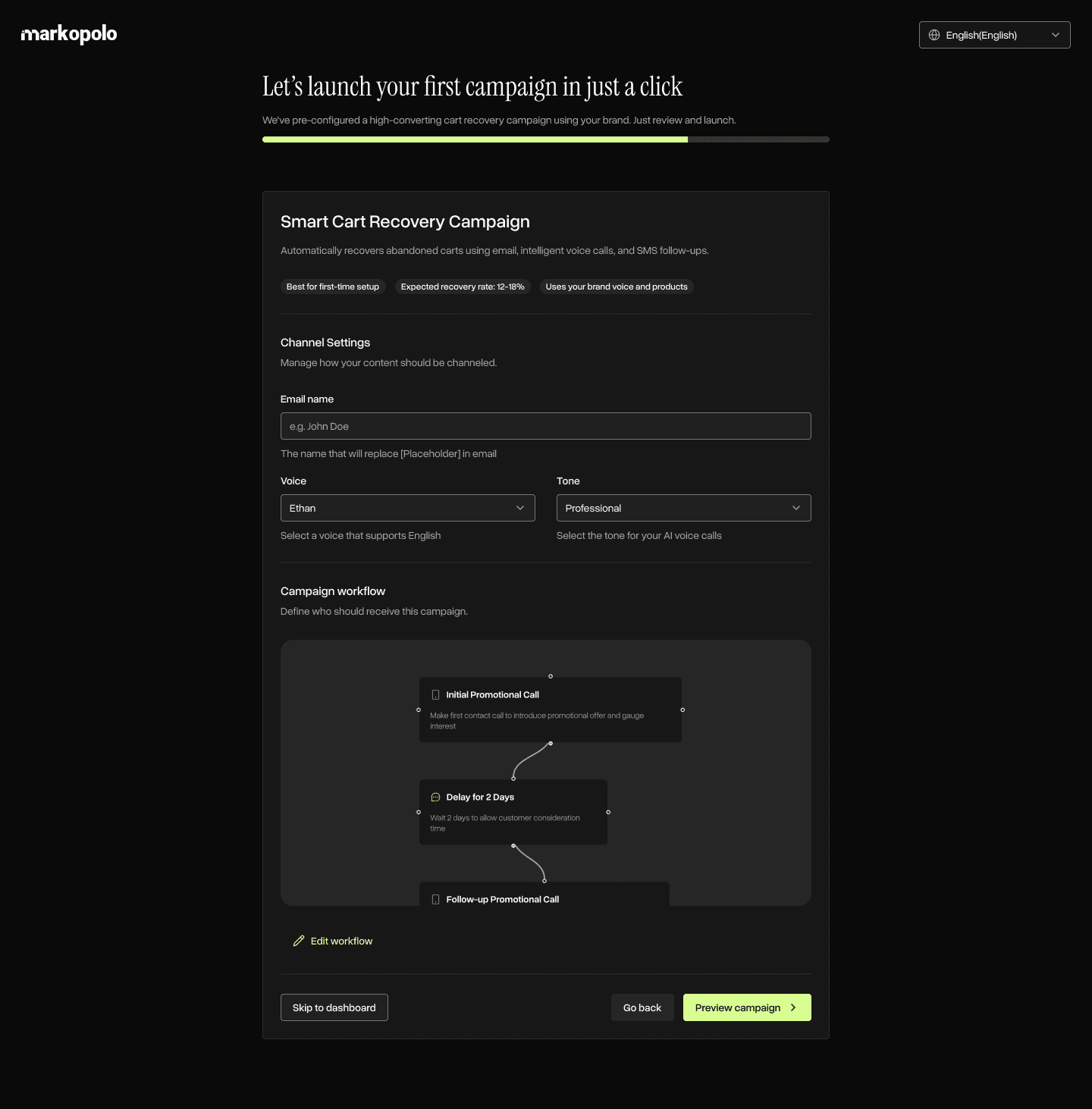Image resolution: width=1092 pixels, height=1109 pixels.
Task: Click the pencil icon beside Edit workflow
Action: pyautogui.click(x=299, y=940)
